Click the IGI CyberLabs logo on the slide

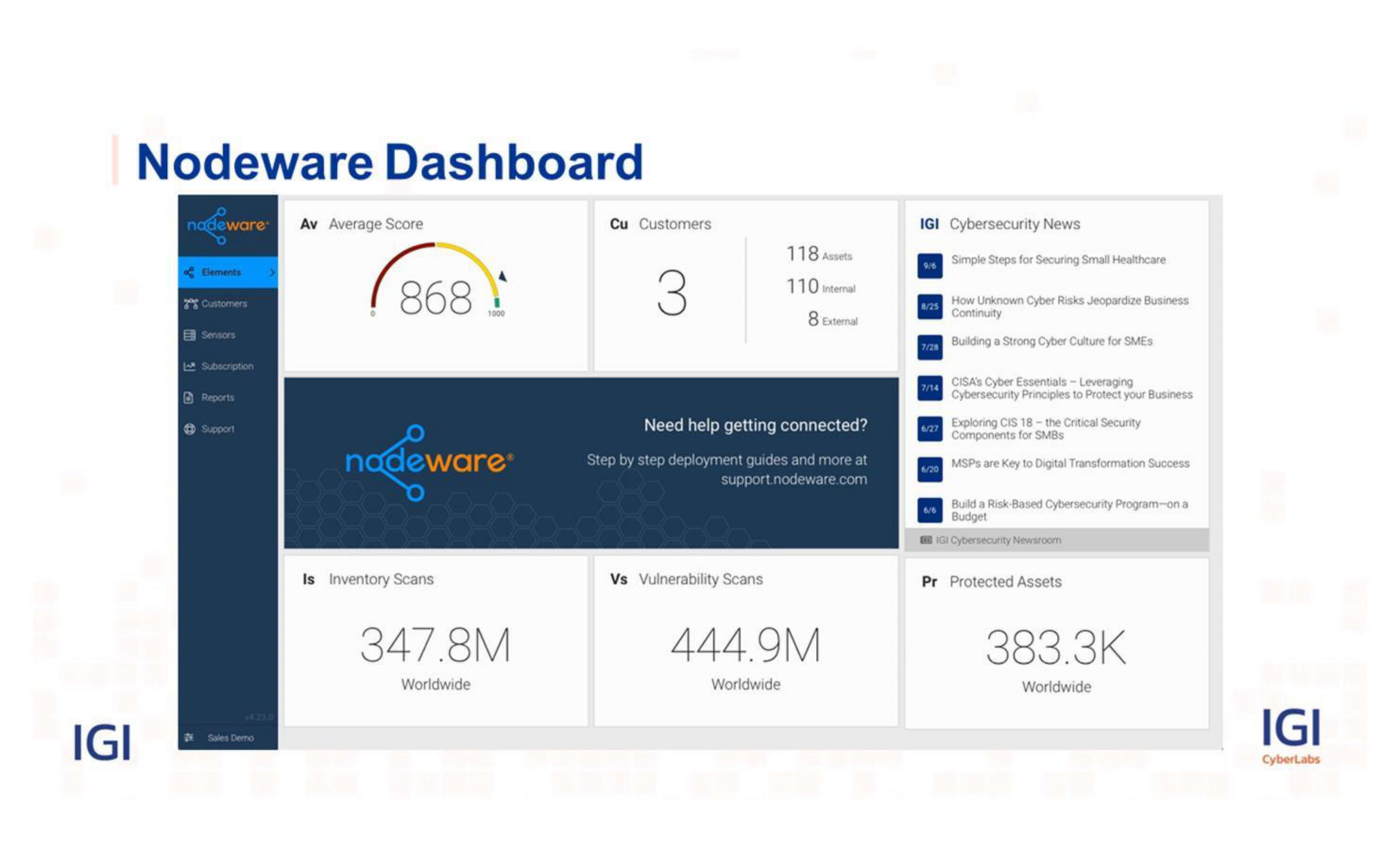point(1291,737)
